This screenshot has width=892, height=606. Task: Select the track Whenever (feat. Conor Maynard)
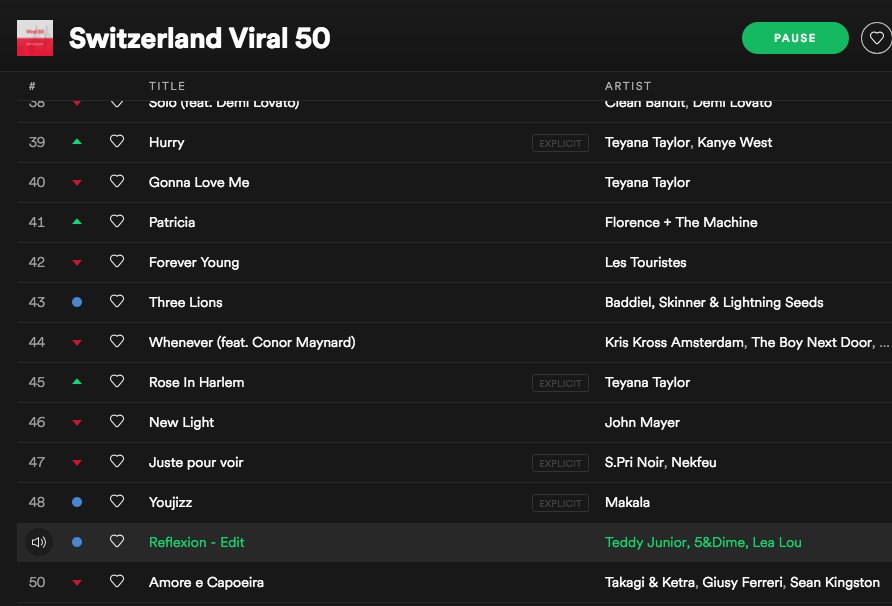pyautogui.click(x=251, y=342)
